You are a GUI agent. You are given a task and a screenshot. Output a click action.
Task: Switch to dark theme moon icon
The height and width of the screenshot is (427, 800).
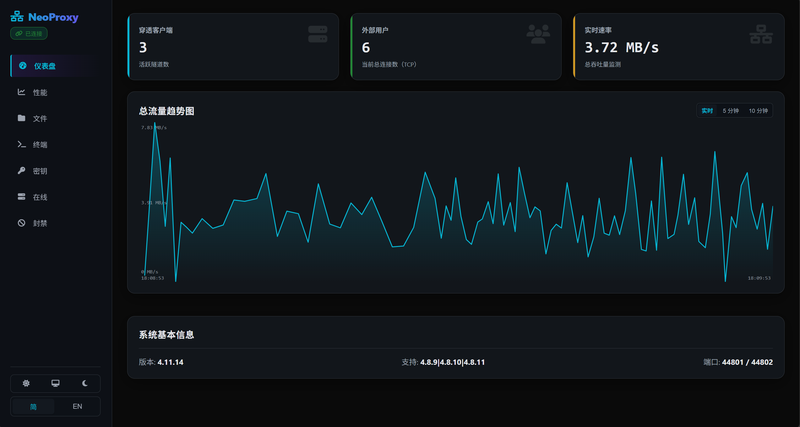(x=85, y=383)
